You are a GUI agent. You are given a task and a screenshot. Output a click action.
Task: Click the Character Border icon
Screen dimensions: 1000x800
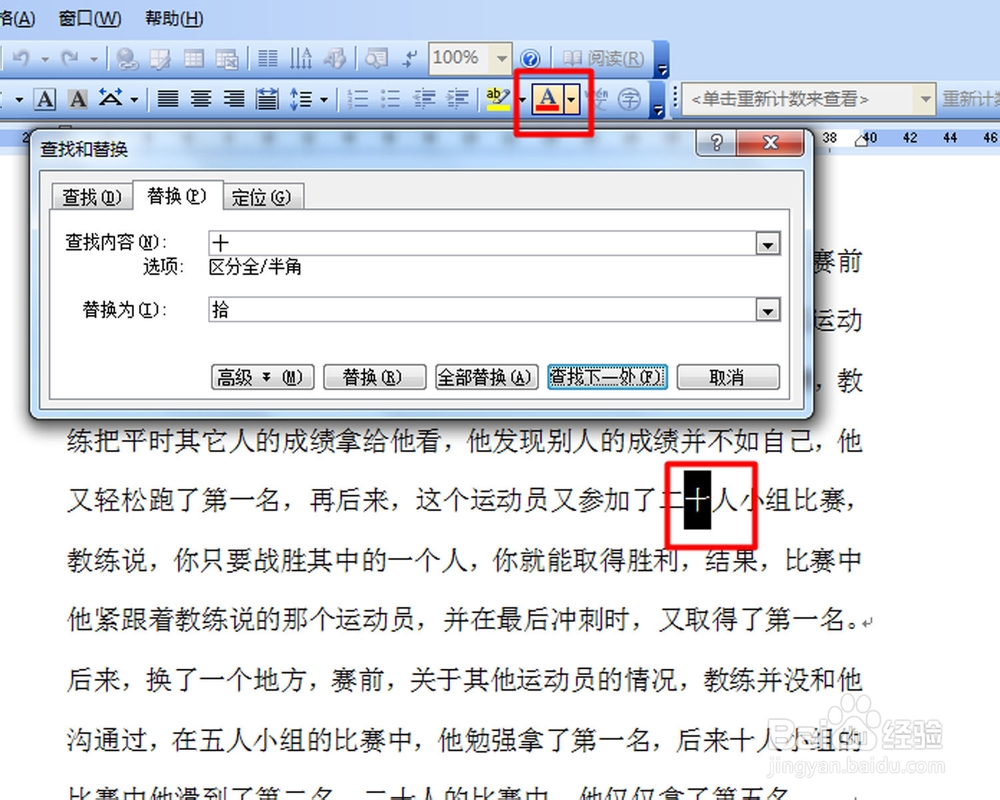[45, 99]
